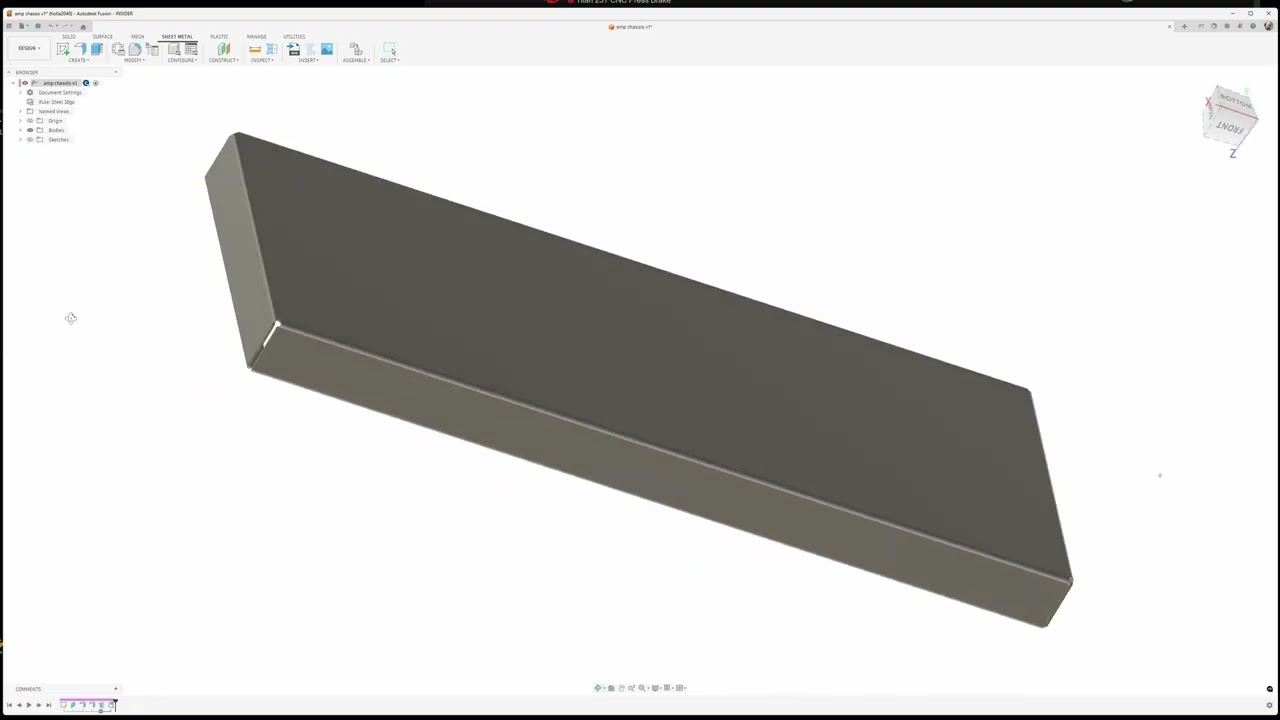Click the Rule: Steel 18ga entry
This screenshot has width=1280, height=720.
(x=56, y=102)
